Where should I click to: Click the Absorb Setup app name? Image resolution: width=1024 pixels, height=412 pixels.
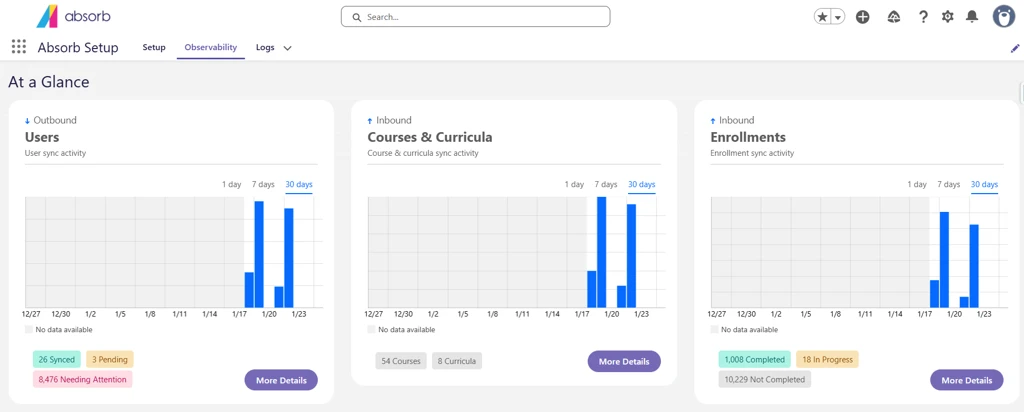[x=78, y=48]
